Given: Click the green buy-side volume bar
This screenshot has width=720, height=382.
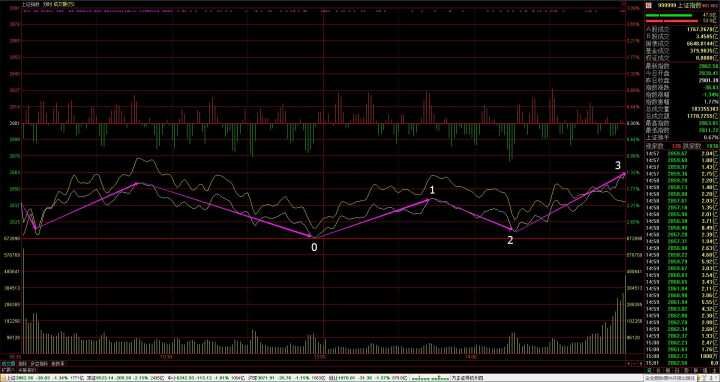Looking at the screenshot, I should [x=669, y=15].
